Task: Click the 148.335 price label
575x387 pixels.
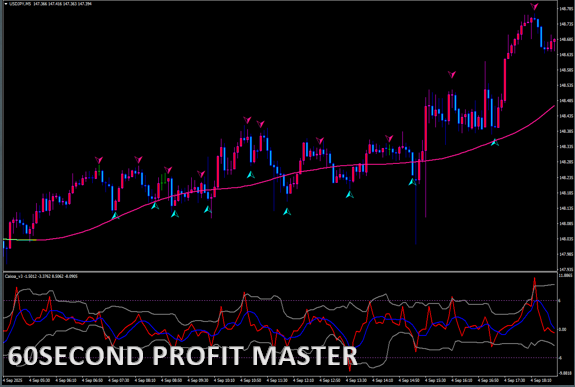Action: 566,146
